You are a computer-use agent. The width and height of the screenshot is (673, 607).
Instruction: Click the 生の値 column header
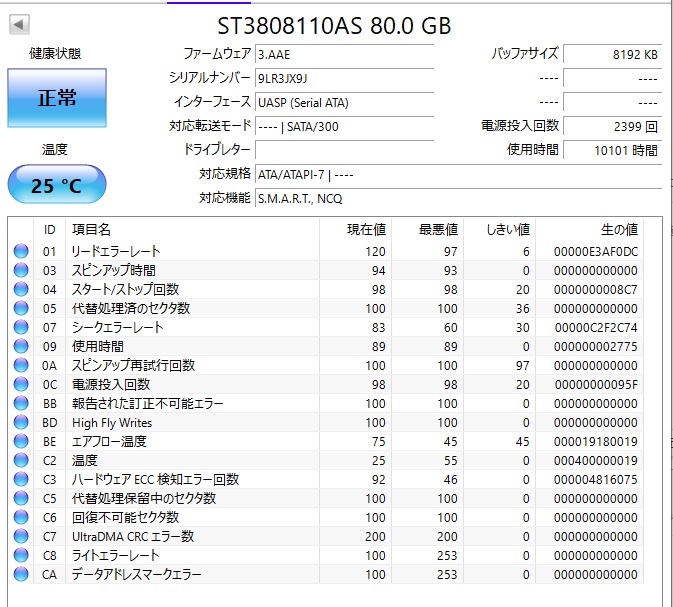(x=589, y=230)
